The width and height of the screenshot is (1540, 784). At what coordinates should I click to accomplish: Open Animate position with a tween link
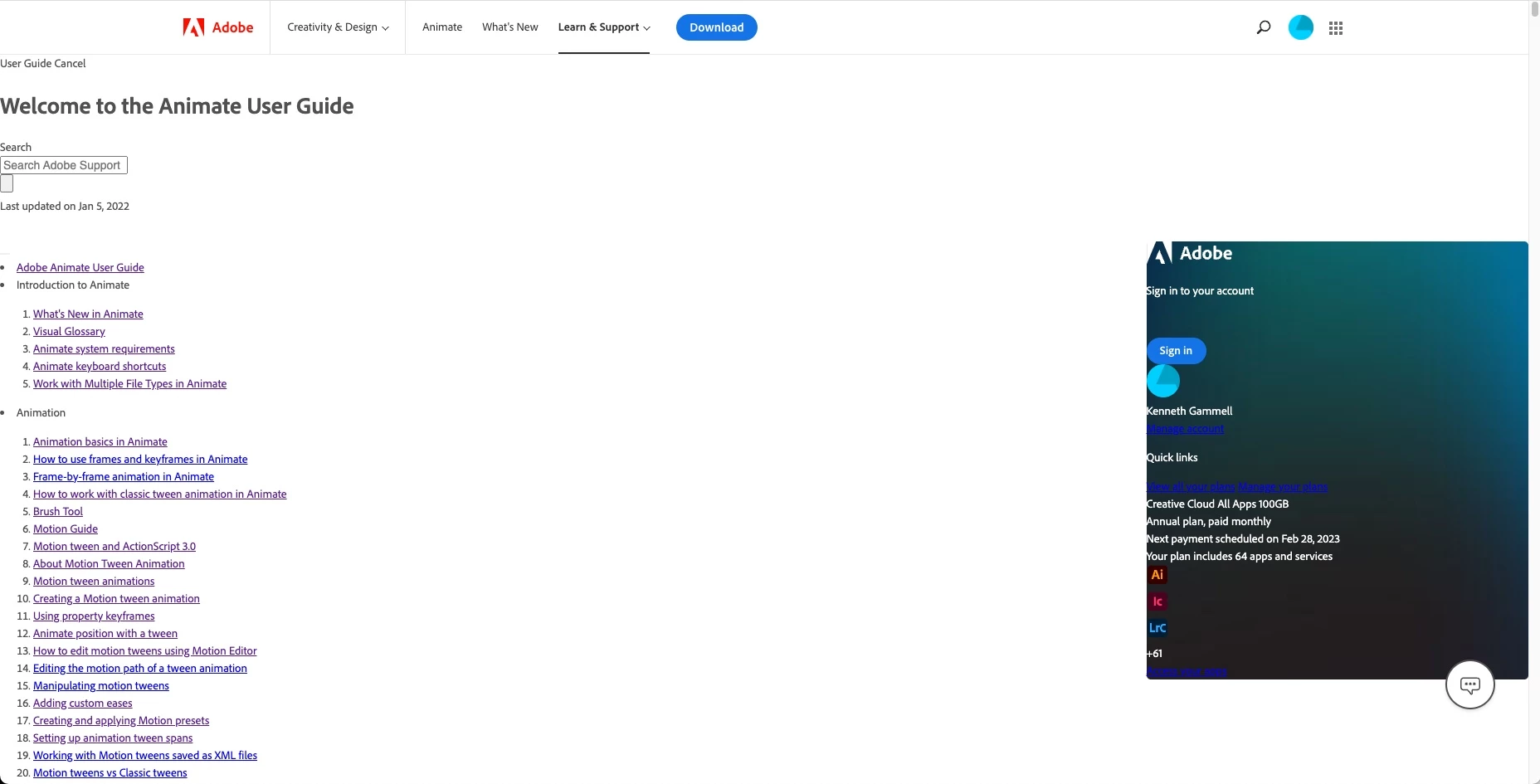[105, 633]
